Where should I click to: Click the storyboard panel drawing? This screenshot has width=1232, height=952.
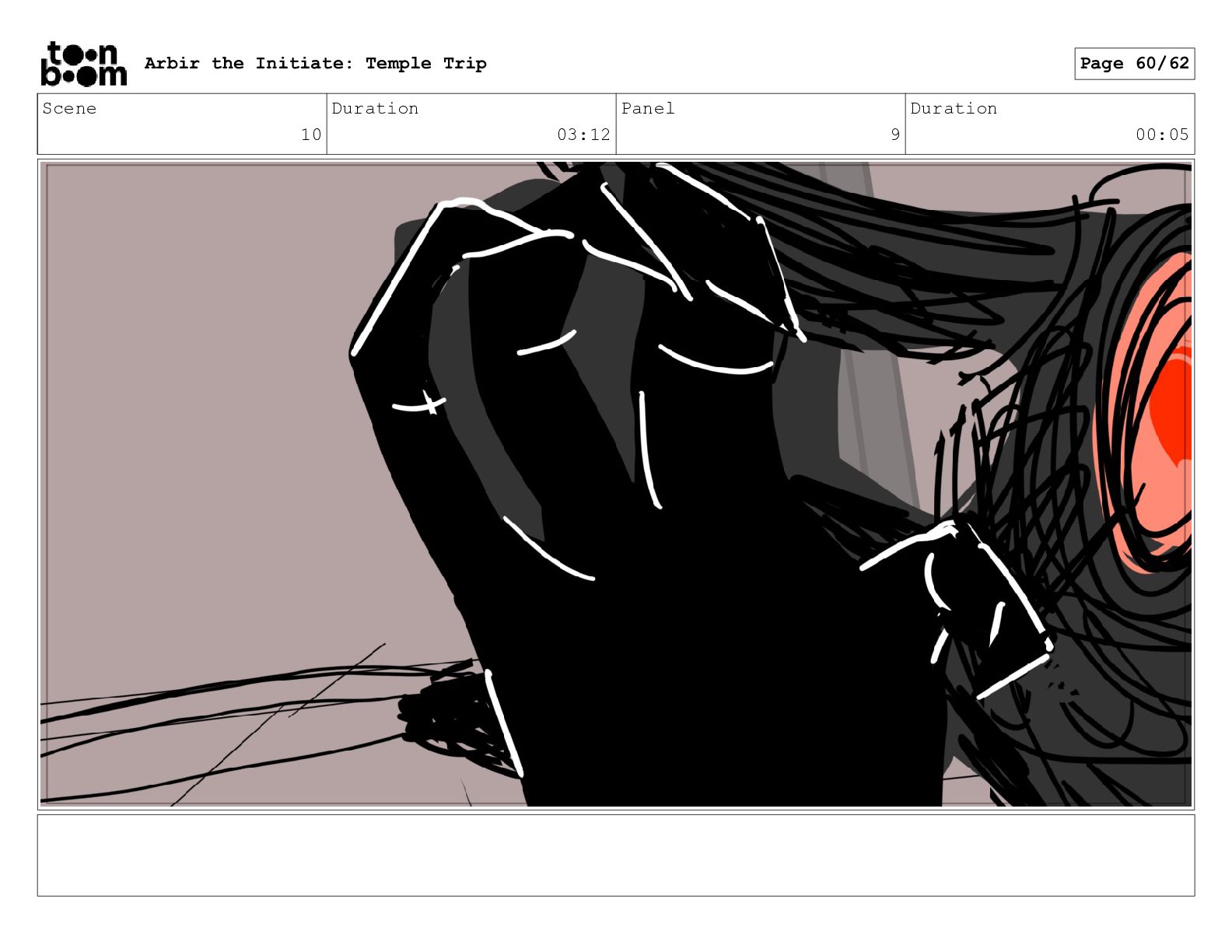point(616,484)
